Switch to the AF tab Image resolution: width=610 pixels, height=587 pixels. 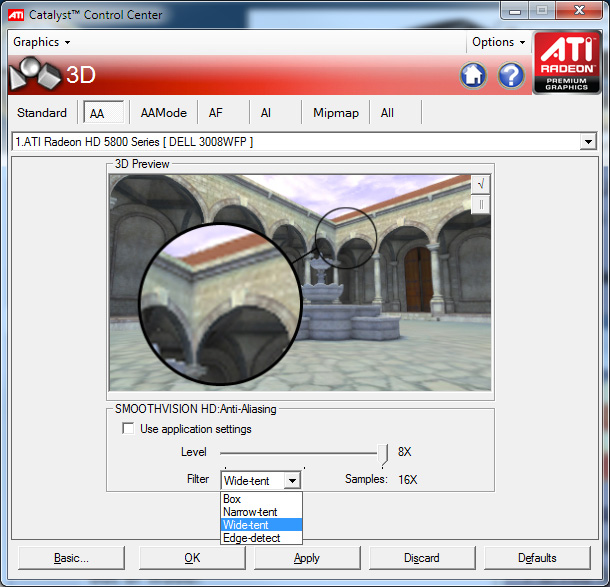pos(216,113)
